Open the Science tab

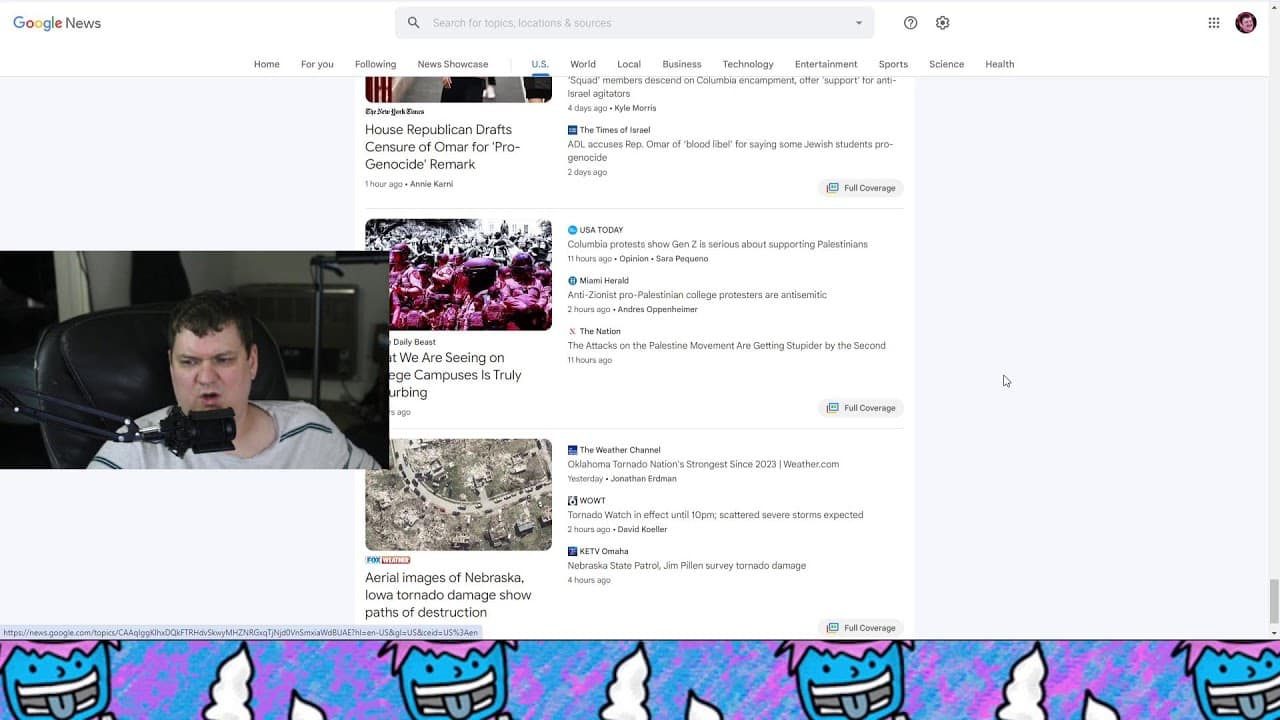click(x=946, y=64)
